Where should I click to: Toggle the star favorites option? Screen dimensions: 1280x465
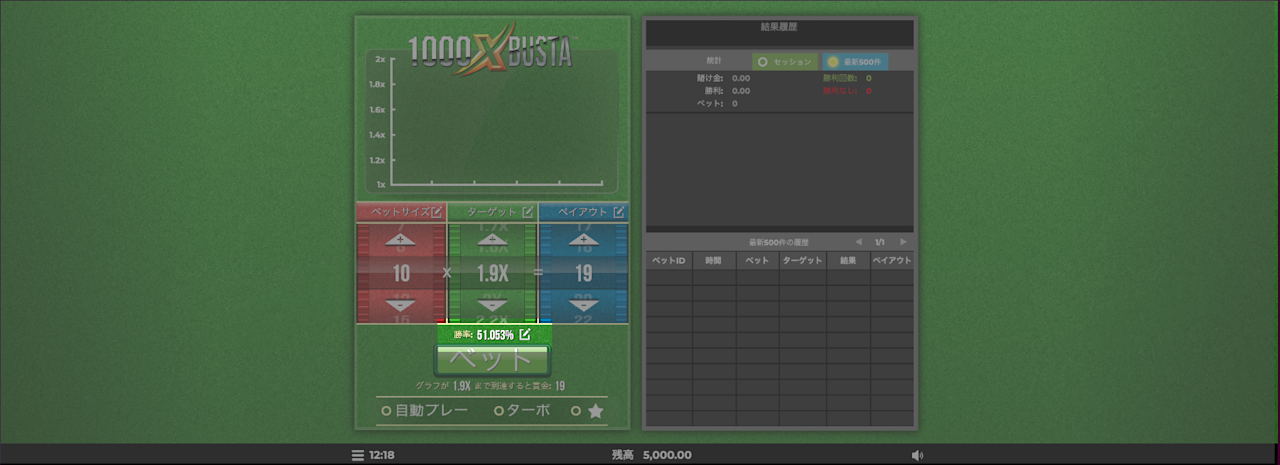point(588,411)
